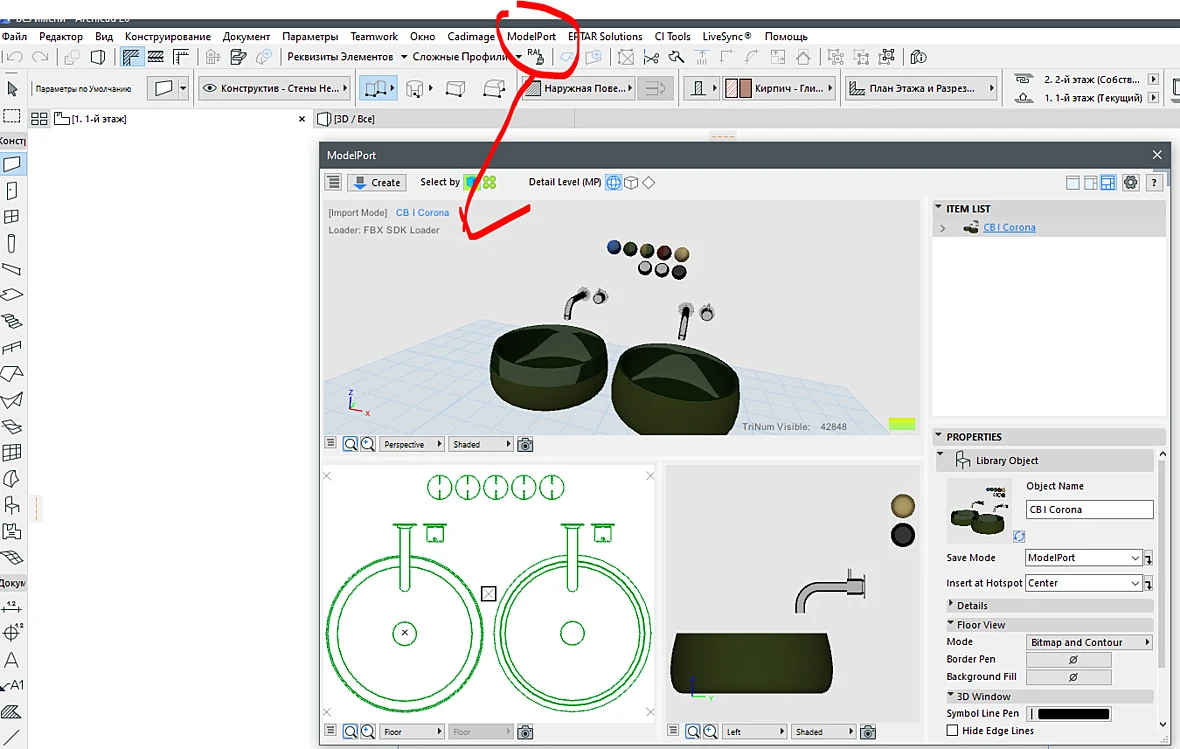Image resolution: width=1180 pixels, height=749 pixels.
Task: Zoom to fit in Floor view
Action: click(350, 732)
